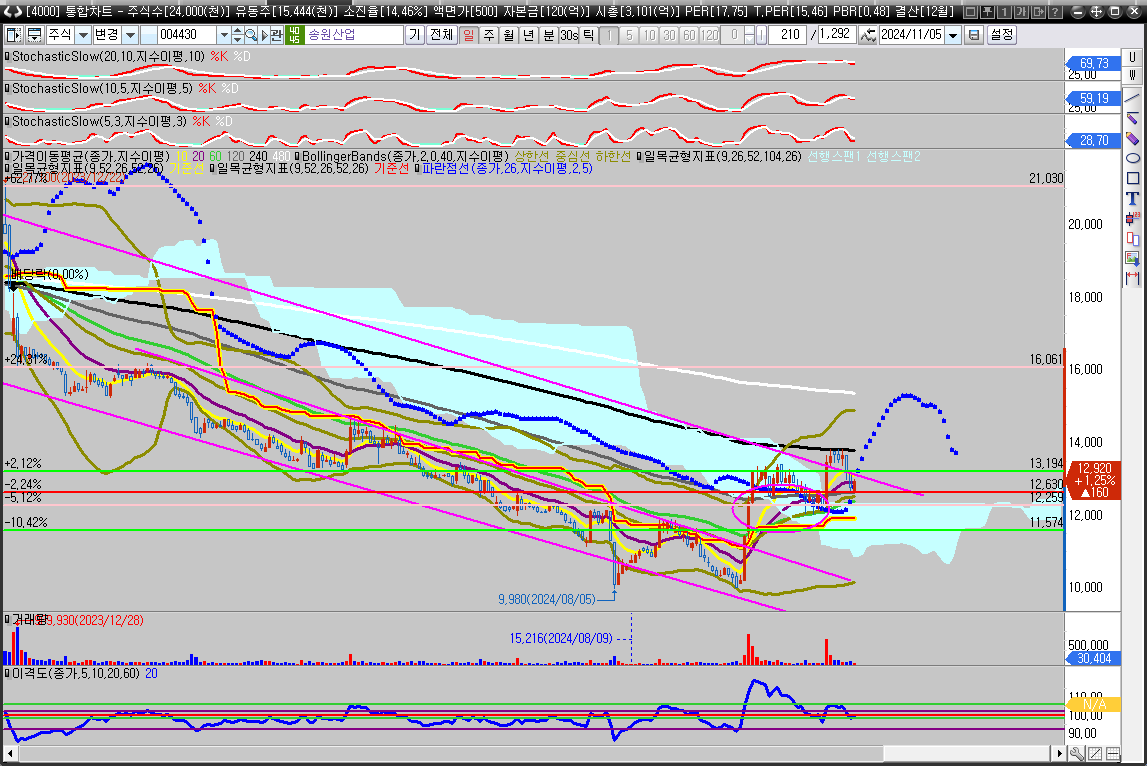
Task: Switch to yearly (년) chart period
Action: coord(528,34)
